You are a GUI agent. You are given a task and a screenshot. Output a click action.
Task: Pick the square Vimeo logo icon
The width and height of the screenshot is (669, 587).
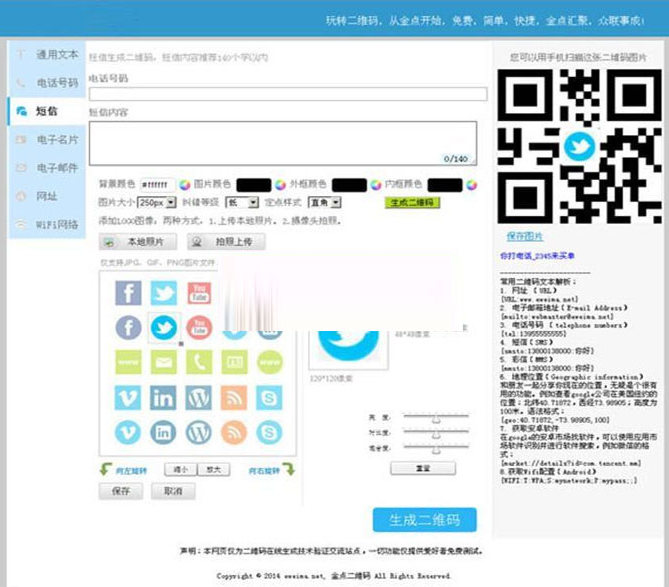pyautogui.click(x=128, y=398)
